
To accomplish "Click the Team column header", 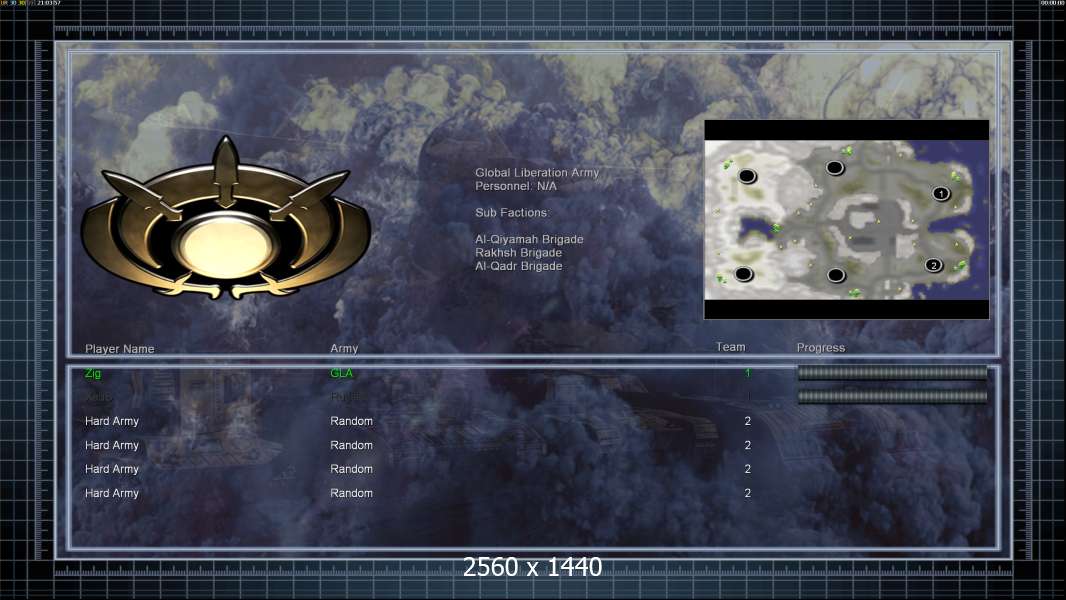I will 731,347.
